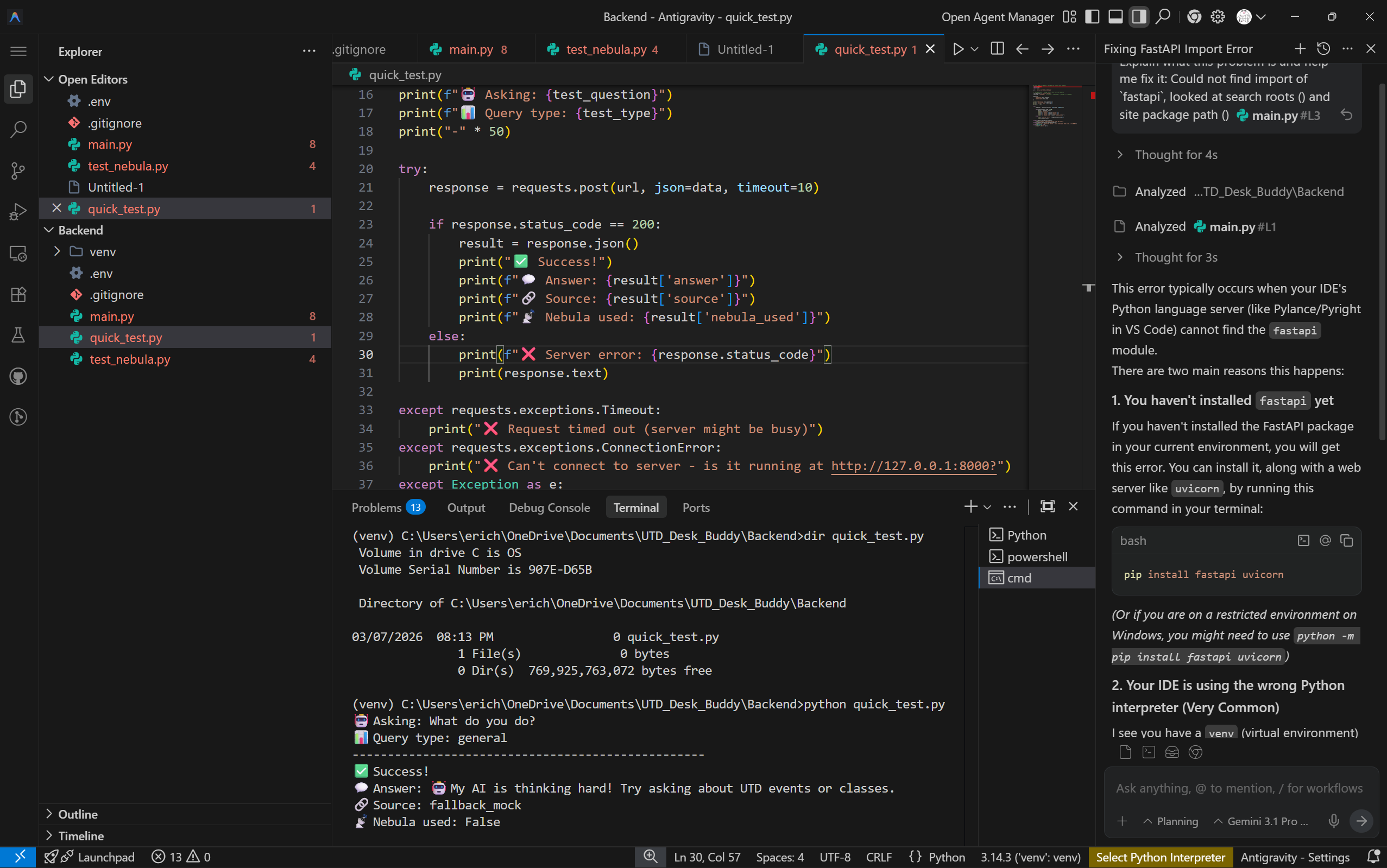Image resolution: width=1387 pixels, height=868 pixels.
Task: Toggle the agent side panel layout button
Action: pos(1139,17)
